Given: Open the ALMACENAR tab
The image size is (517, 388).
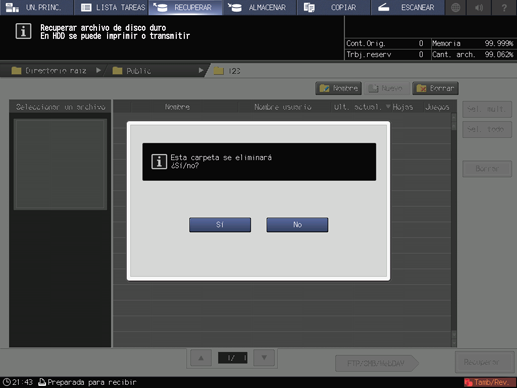Looking at the screenshot, I should [260, 7].
